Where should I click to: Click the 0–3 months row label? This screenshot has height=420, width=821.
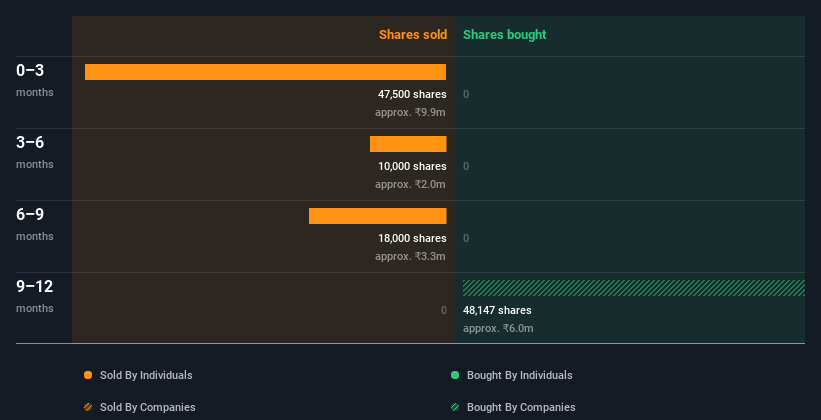[35, 80]
